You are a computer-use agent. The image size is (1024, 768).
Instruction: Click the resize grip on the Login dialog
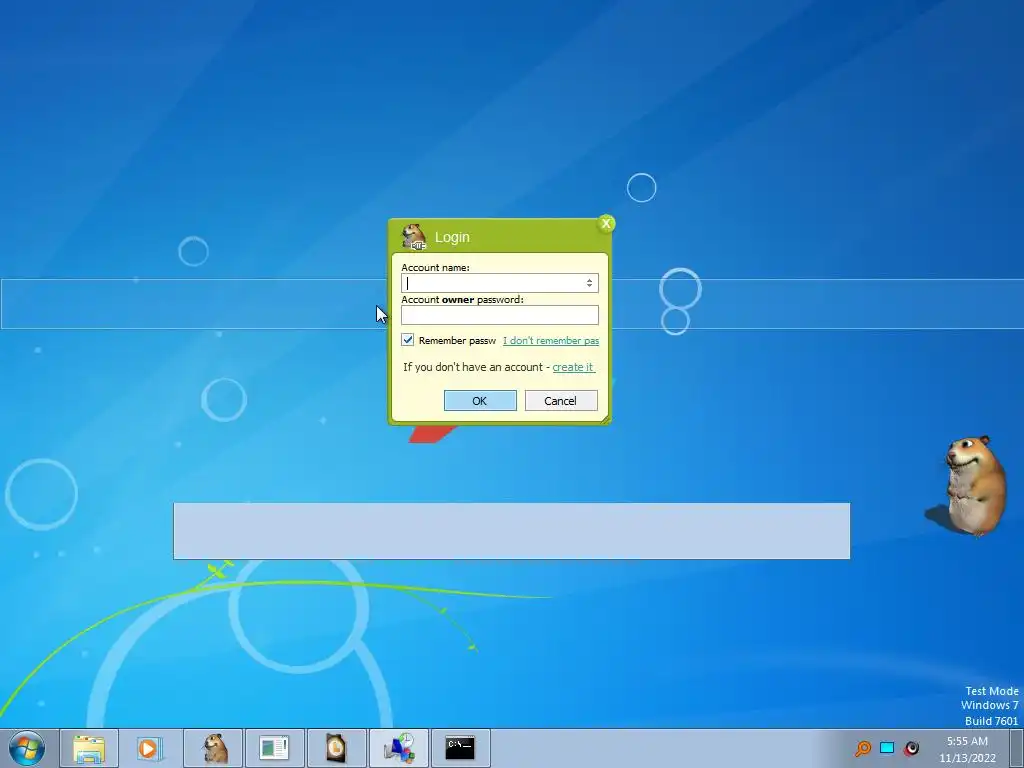[605, 419]
